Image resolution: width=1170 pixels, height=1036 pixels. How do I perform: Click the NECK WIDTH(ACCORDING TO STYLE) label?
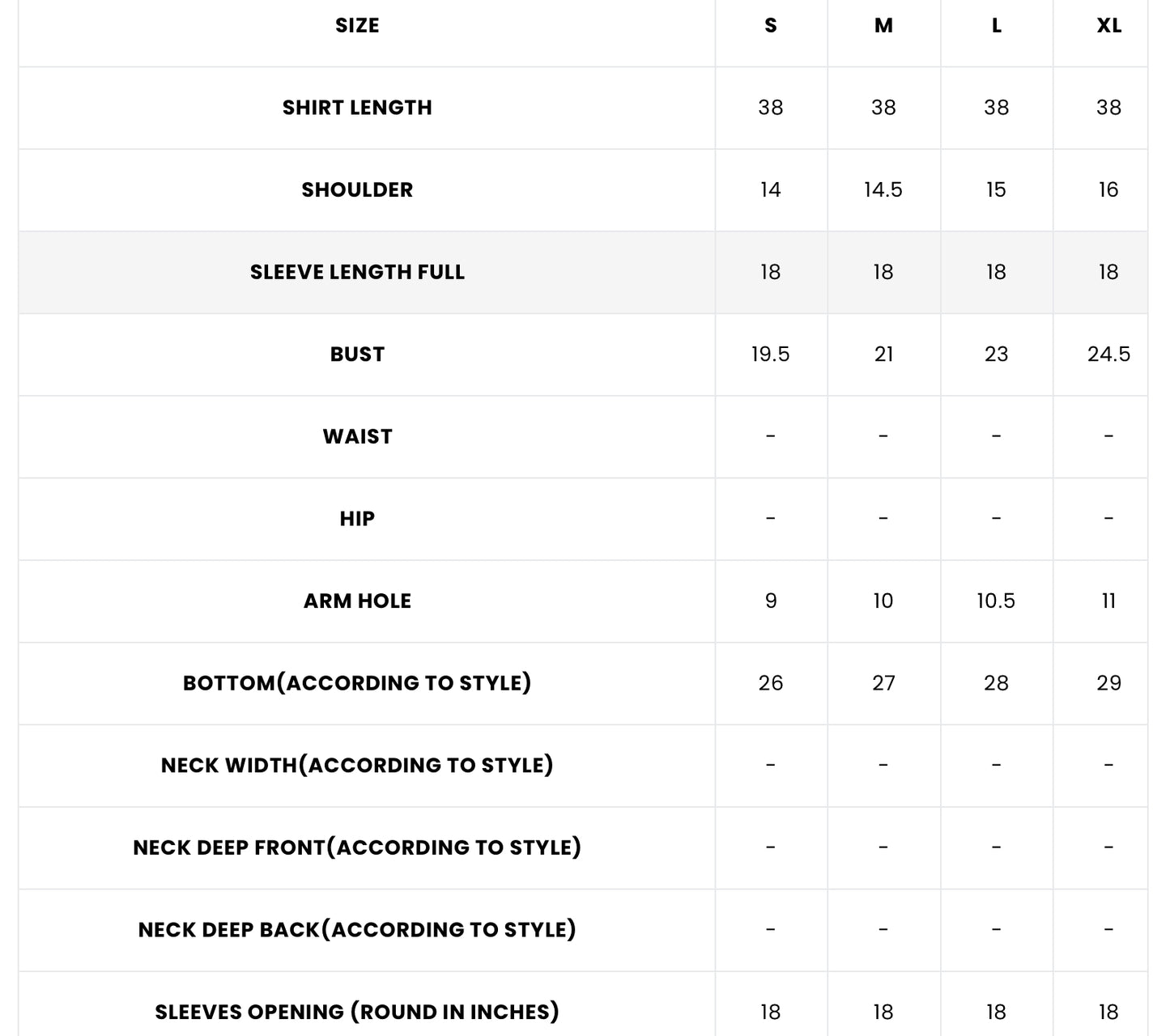coord(357,766)
